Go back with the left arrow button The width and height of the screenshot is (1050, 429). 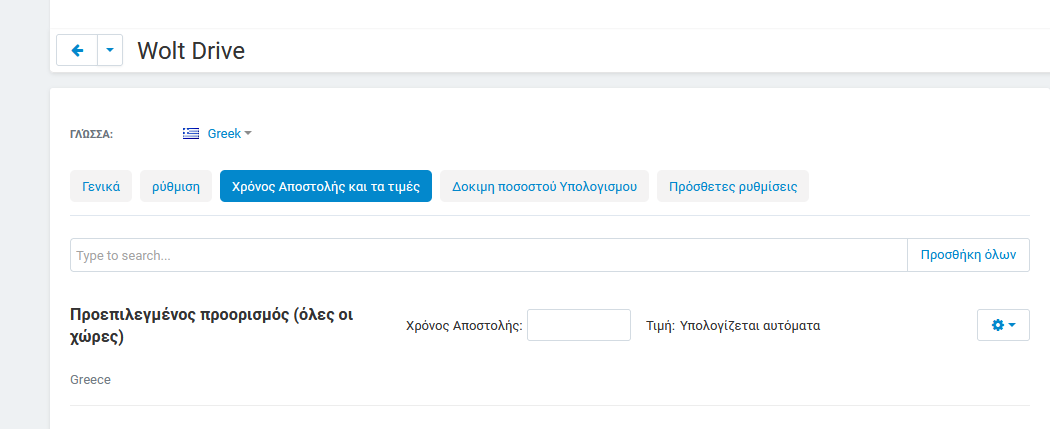[x=77, y=50]
